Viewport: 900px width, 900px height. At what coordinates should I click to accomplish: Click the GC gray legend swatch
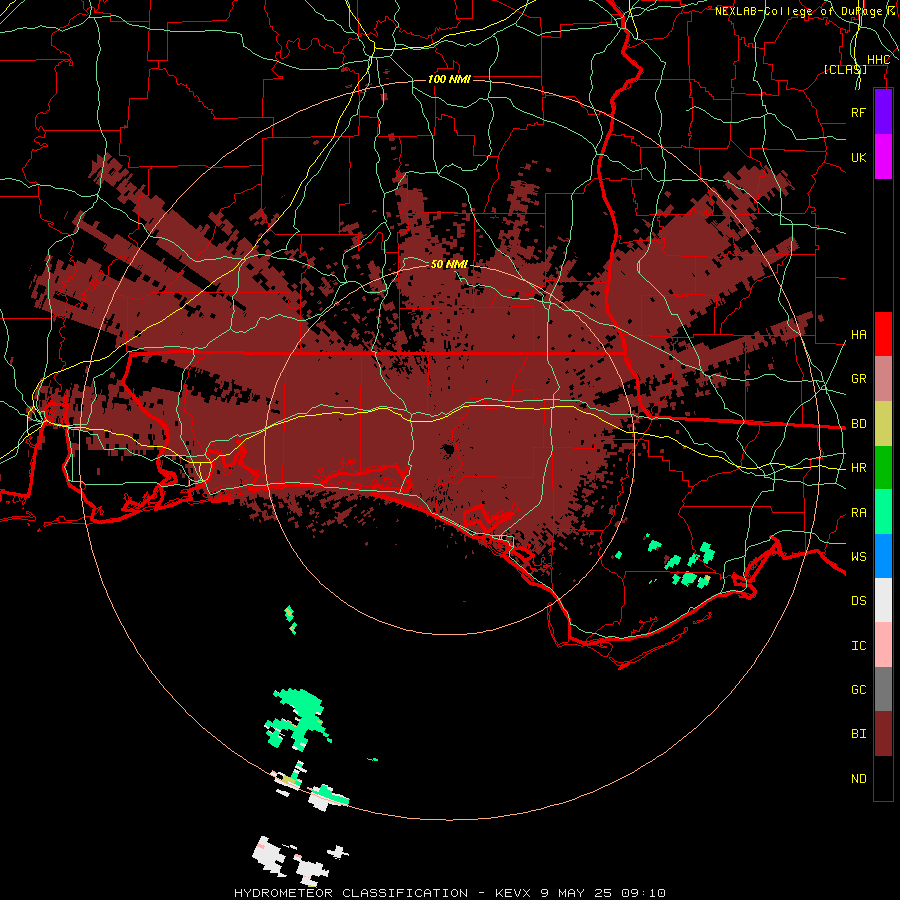pos(883,689)
